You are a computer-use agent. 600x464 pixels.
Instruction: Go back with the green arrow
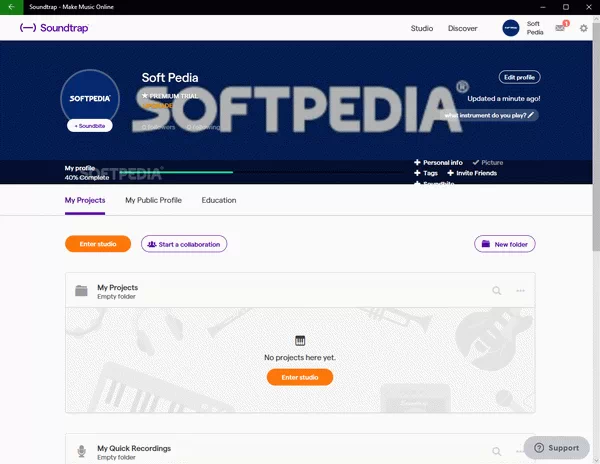pos(11,7)
